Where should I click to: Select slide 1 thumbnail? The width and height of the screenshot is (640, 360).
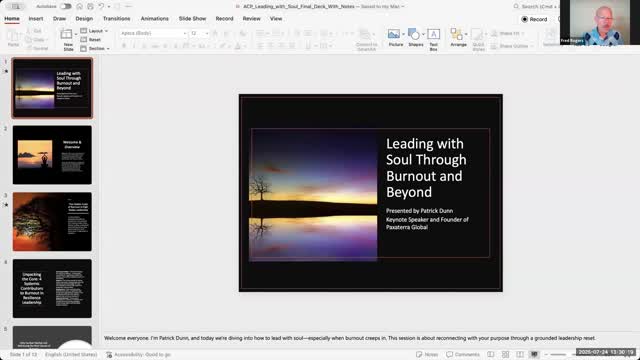(52, 88)
